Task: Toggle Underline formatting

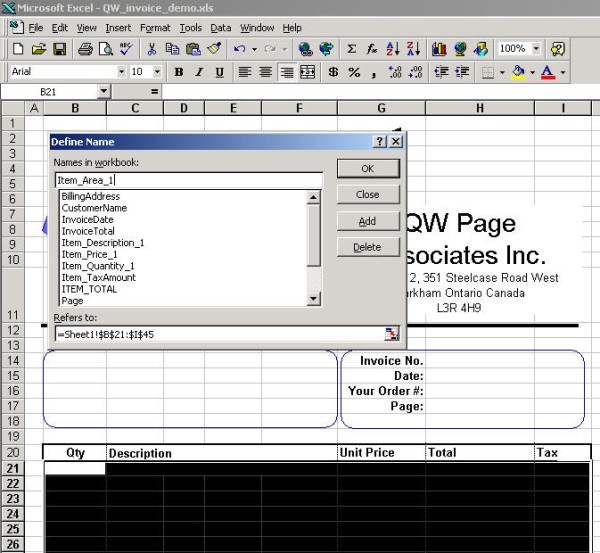Action: point(219,72)
